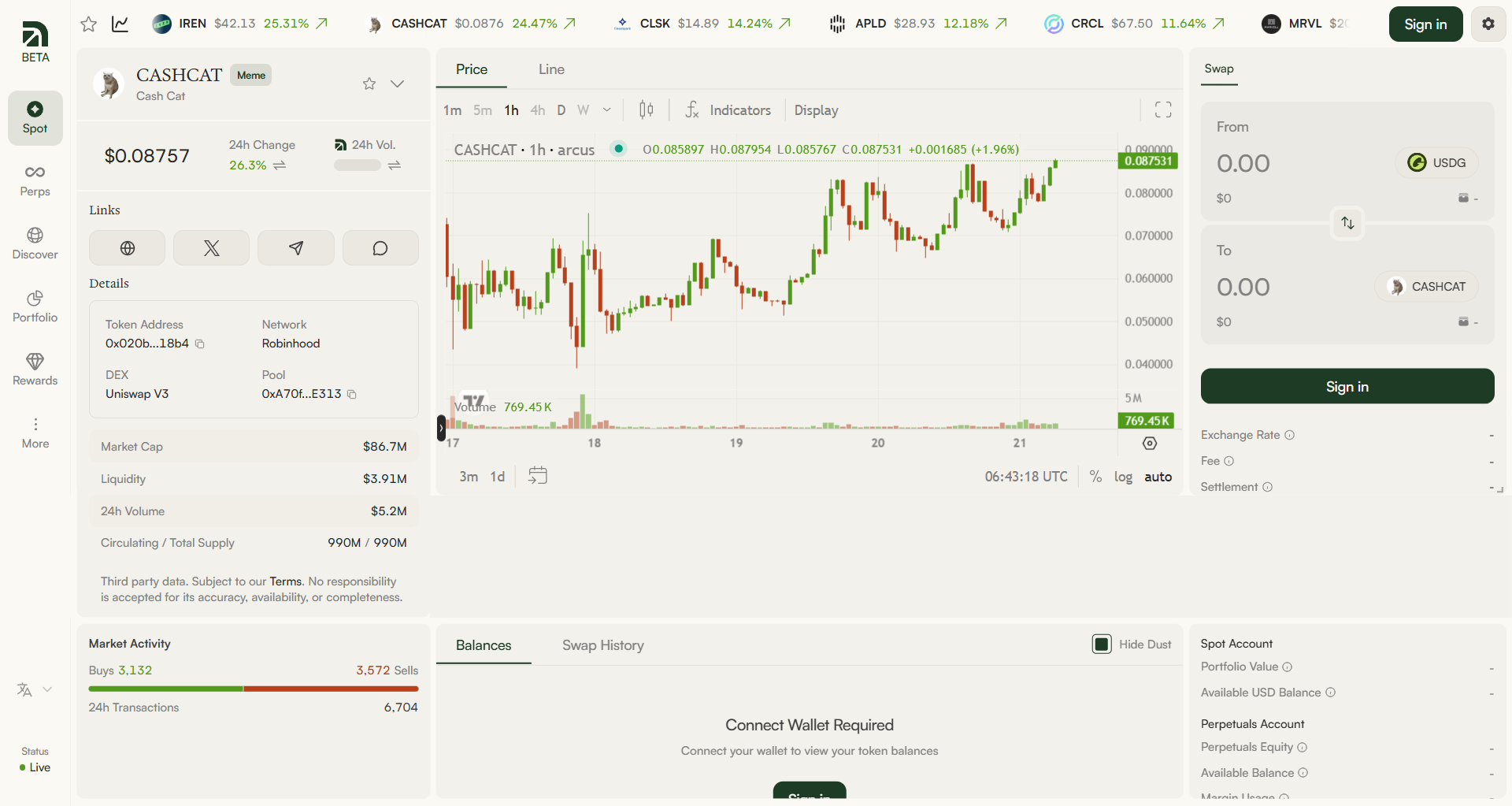Switch to the Swap History tab
This screenshot has width=1512, height=806.
[603, 645]
